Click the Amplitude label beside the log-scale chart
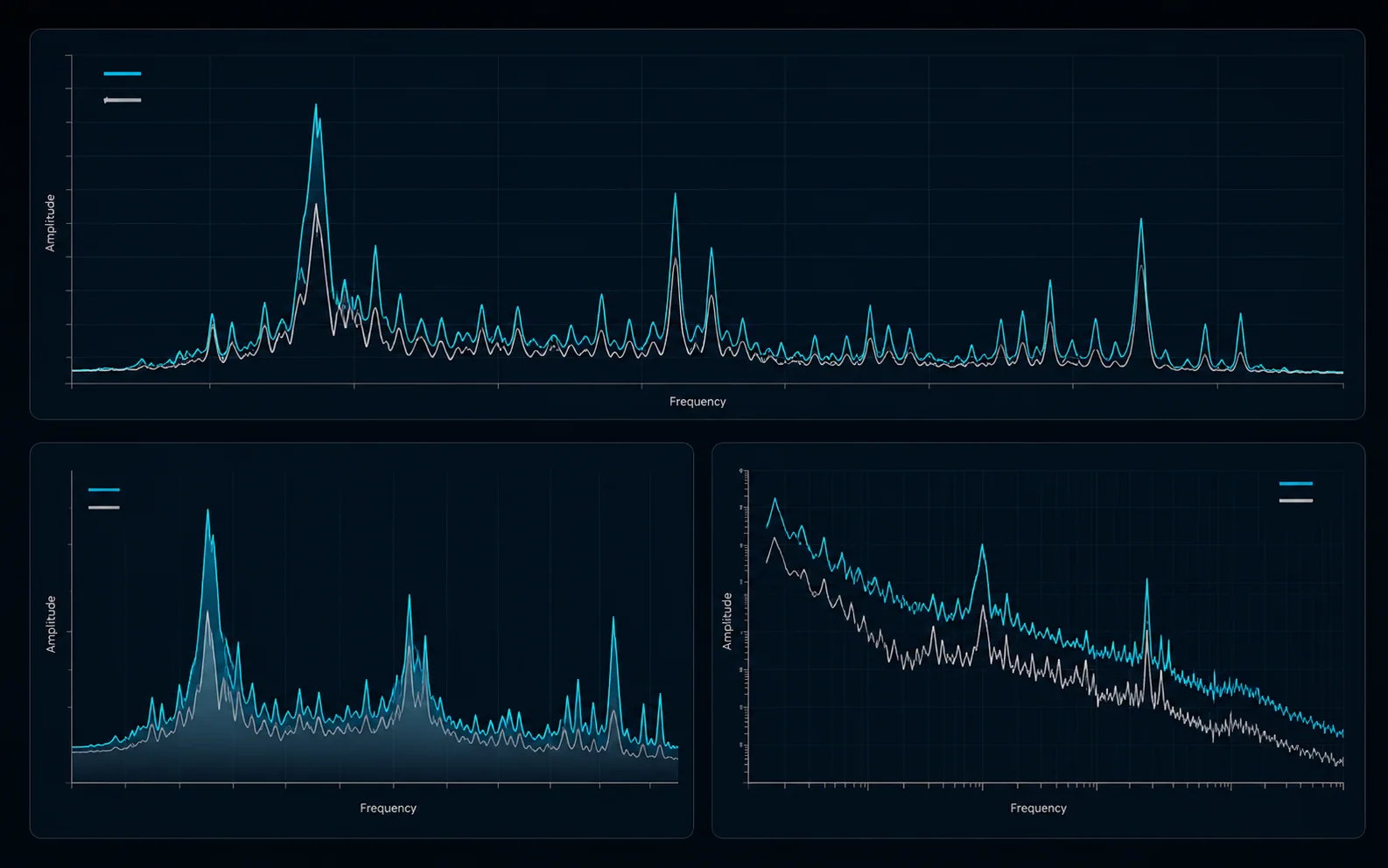 (726, 620)
